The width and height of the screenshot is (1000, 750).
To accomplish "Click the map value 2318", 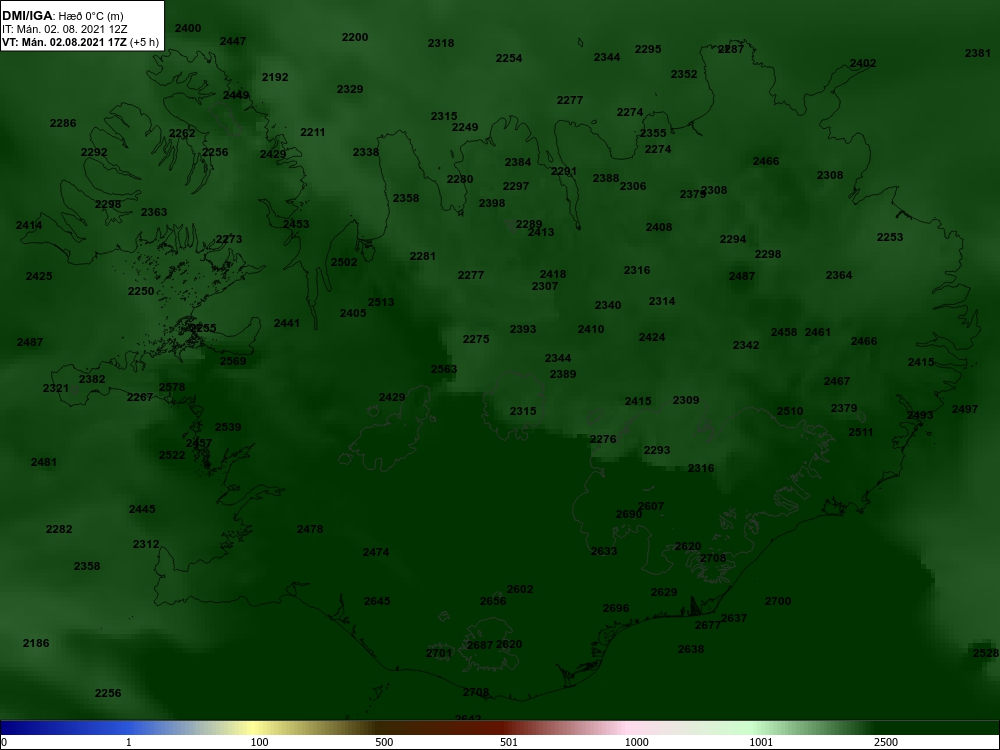I will pyautogui.click(x=441, y=43).
